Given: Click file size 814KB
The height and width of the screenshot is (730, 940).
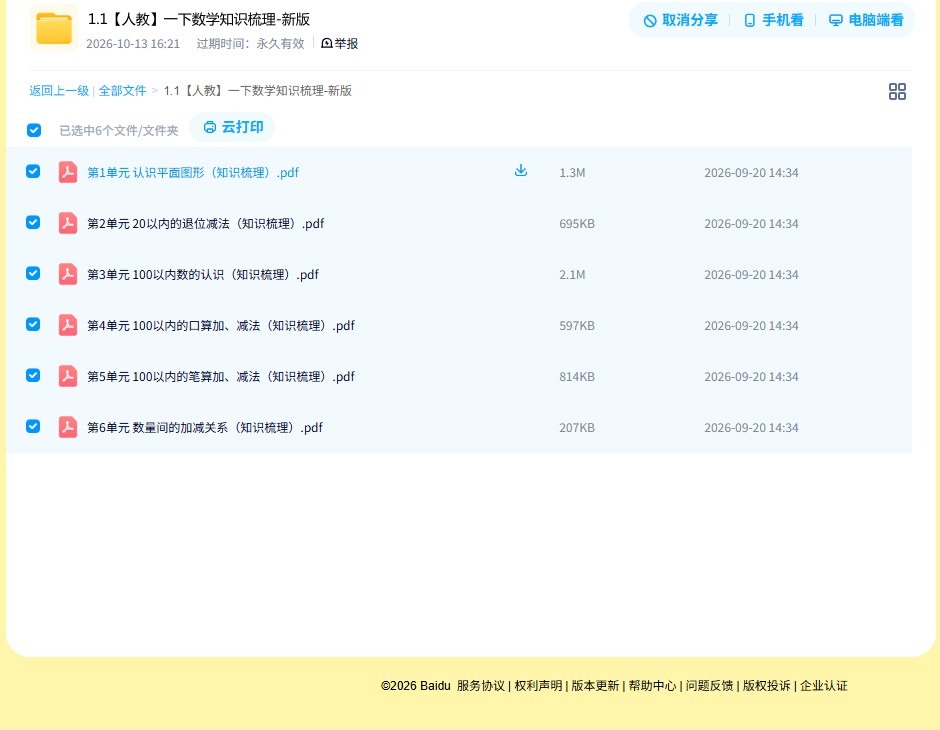Looking at the screenshot, I should 577,376.
